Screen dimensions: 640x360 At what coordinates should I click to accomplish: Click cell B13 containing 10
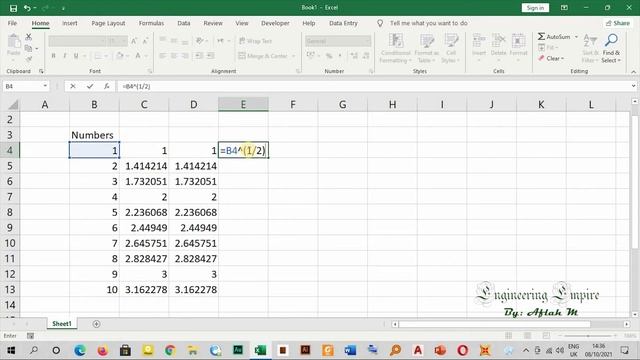click(x=94, y=290)
